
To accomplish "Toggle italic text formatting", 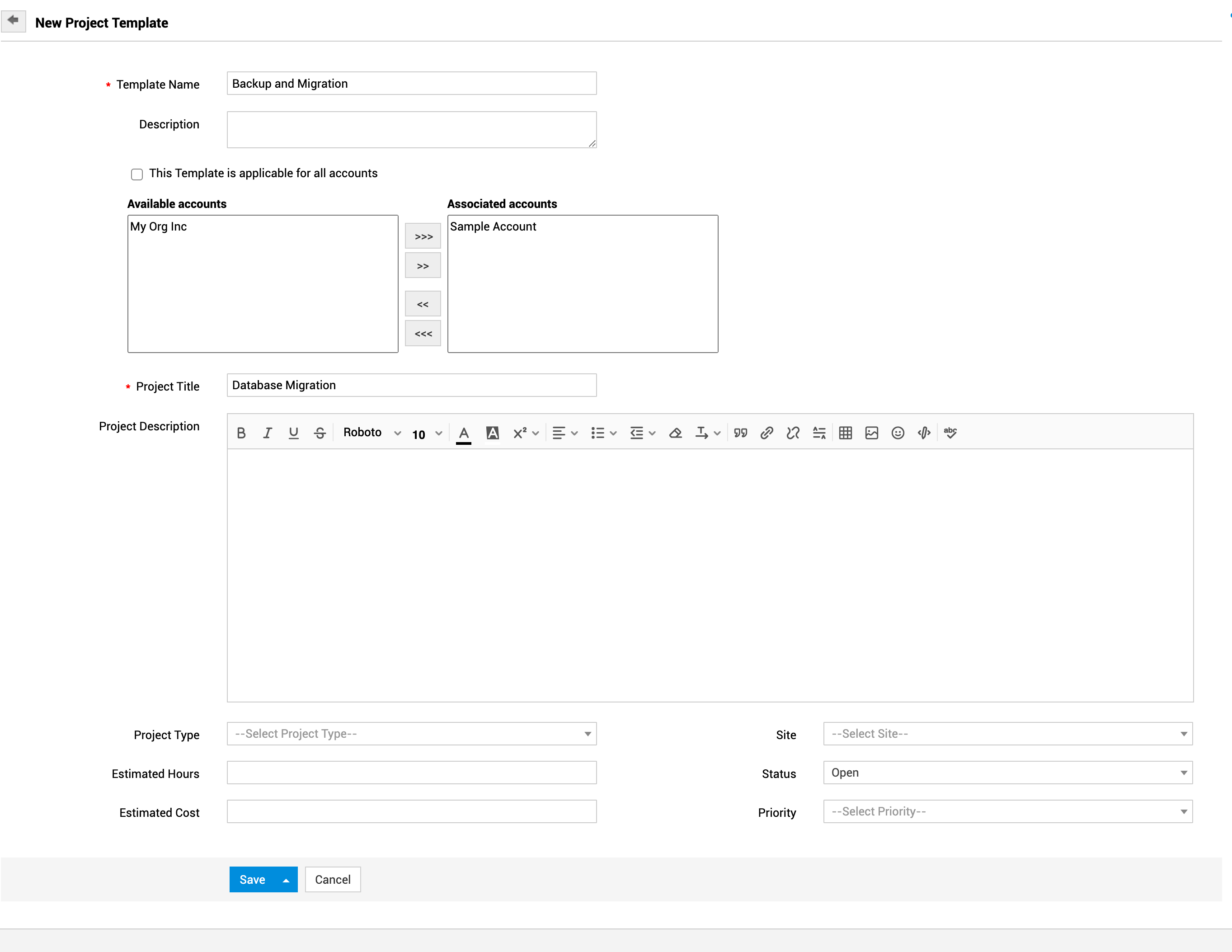I will coord(268,433).
